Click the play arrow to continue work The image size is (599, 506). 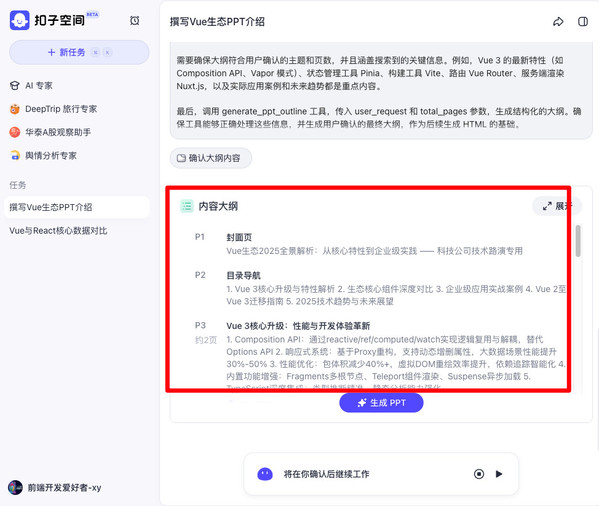(499, 474)
